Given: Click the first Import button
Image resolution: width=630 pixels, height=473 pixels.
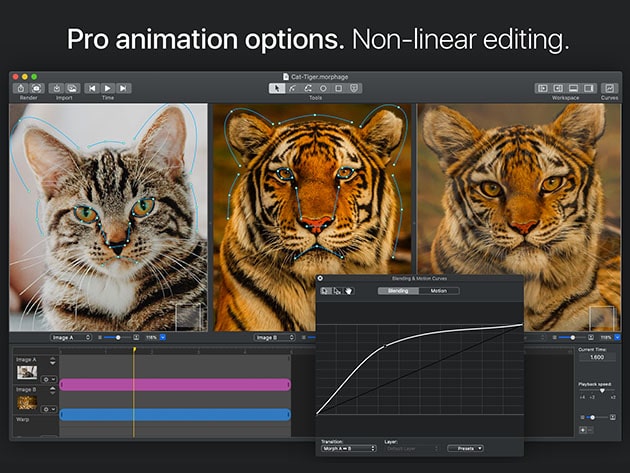Looking at the screenshot, I should pyautogui.click(x=57, y=88).
